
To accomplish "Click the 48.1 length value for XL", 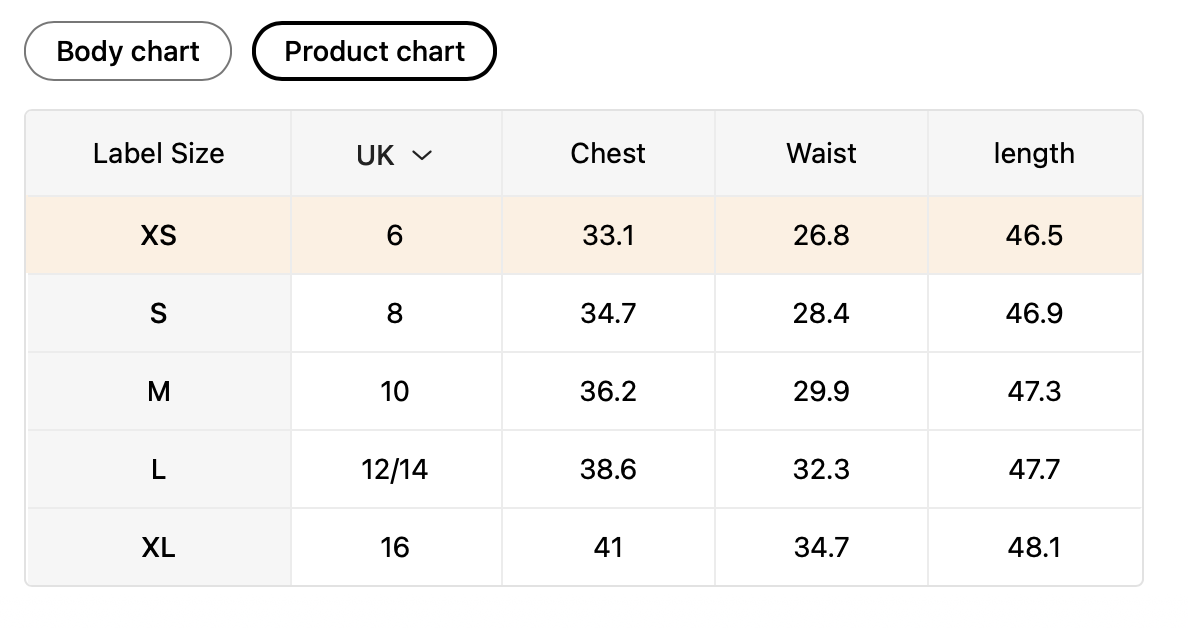I will pos(1034,548).
